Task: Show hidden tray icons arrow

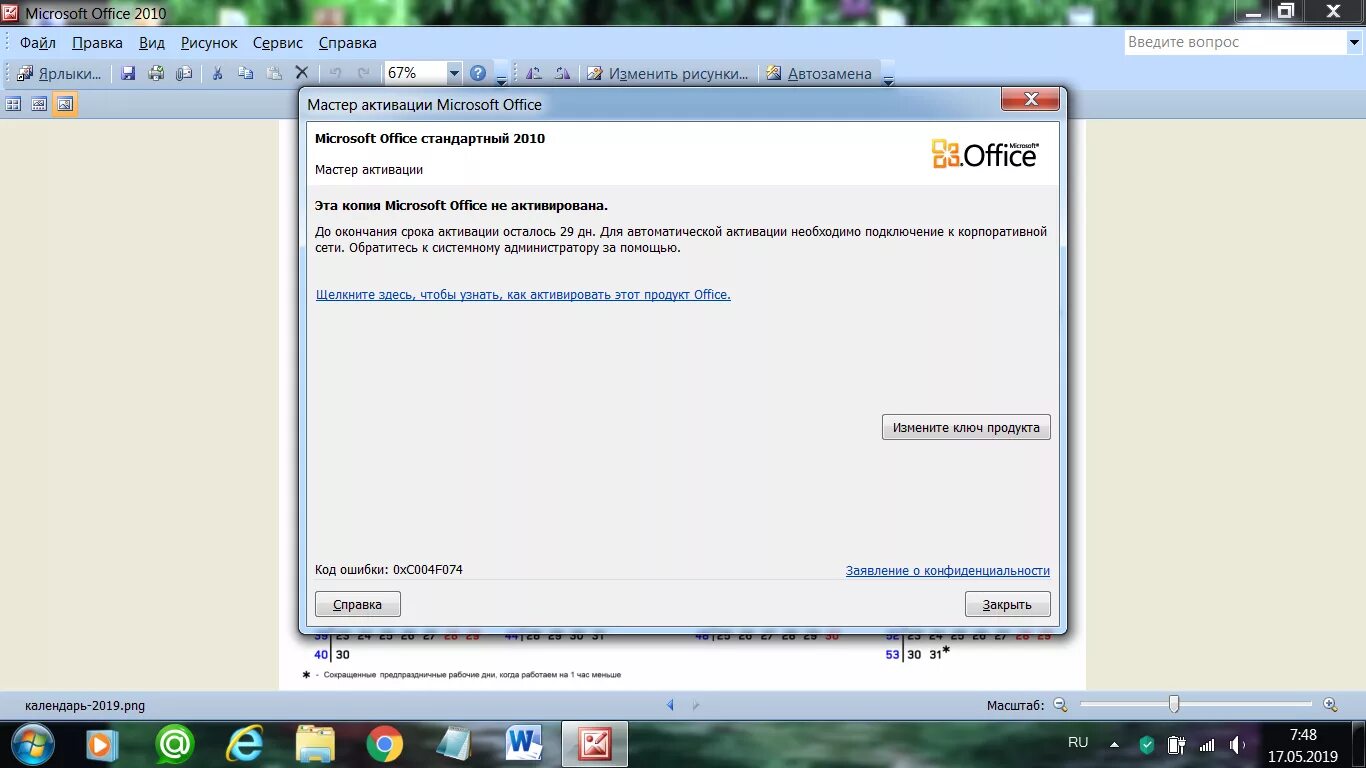Action: pos(1115,744)
